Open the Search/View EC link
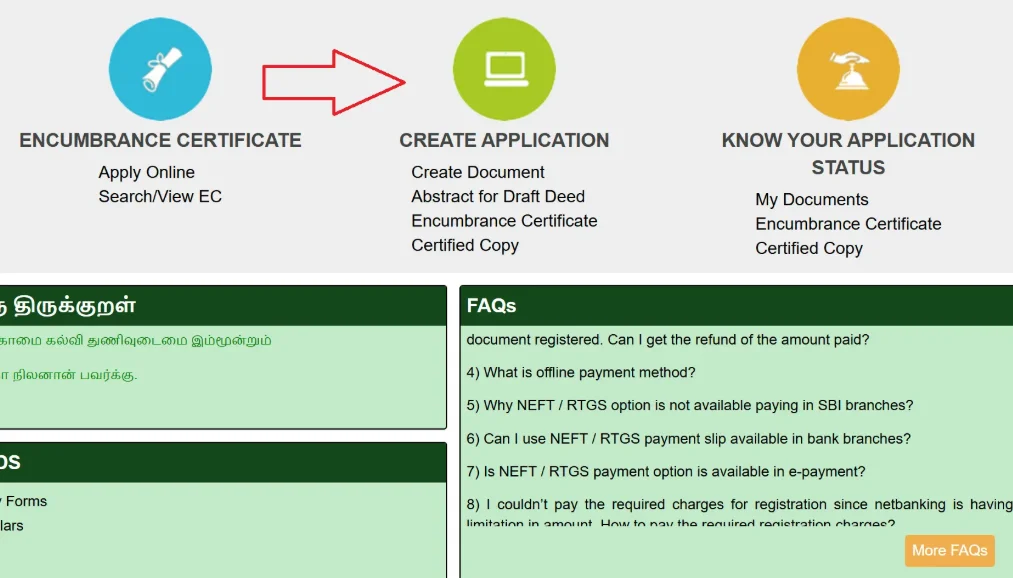The width and height of the screenshot is (1013, 578). [x=160, y=196]
